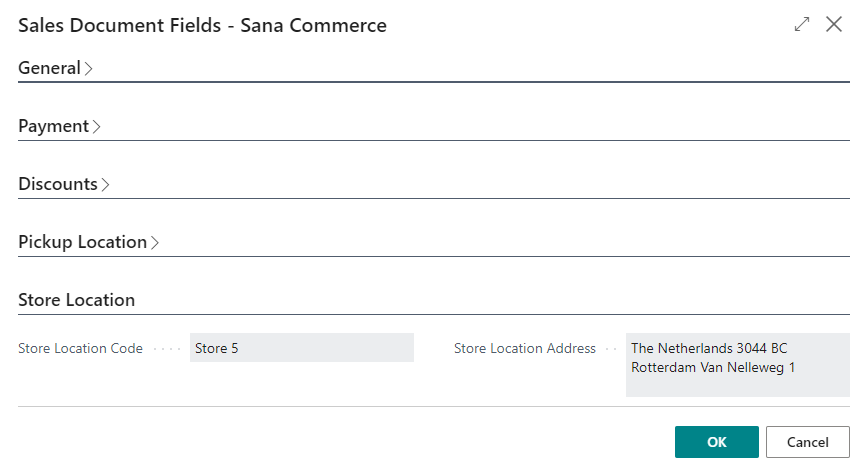Click the 'The Netherlands 3044 BC' address text
866x469 pixels.
tap(709, 348)
